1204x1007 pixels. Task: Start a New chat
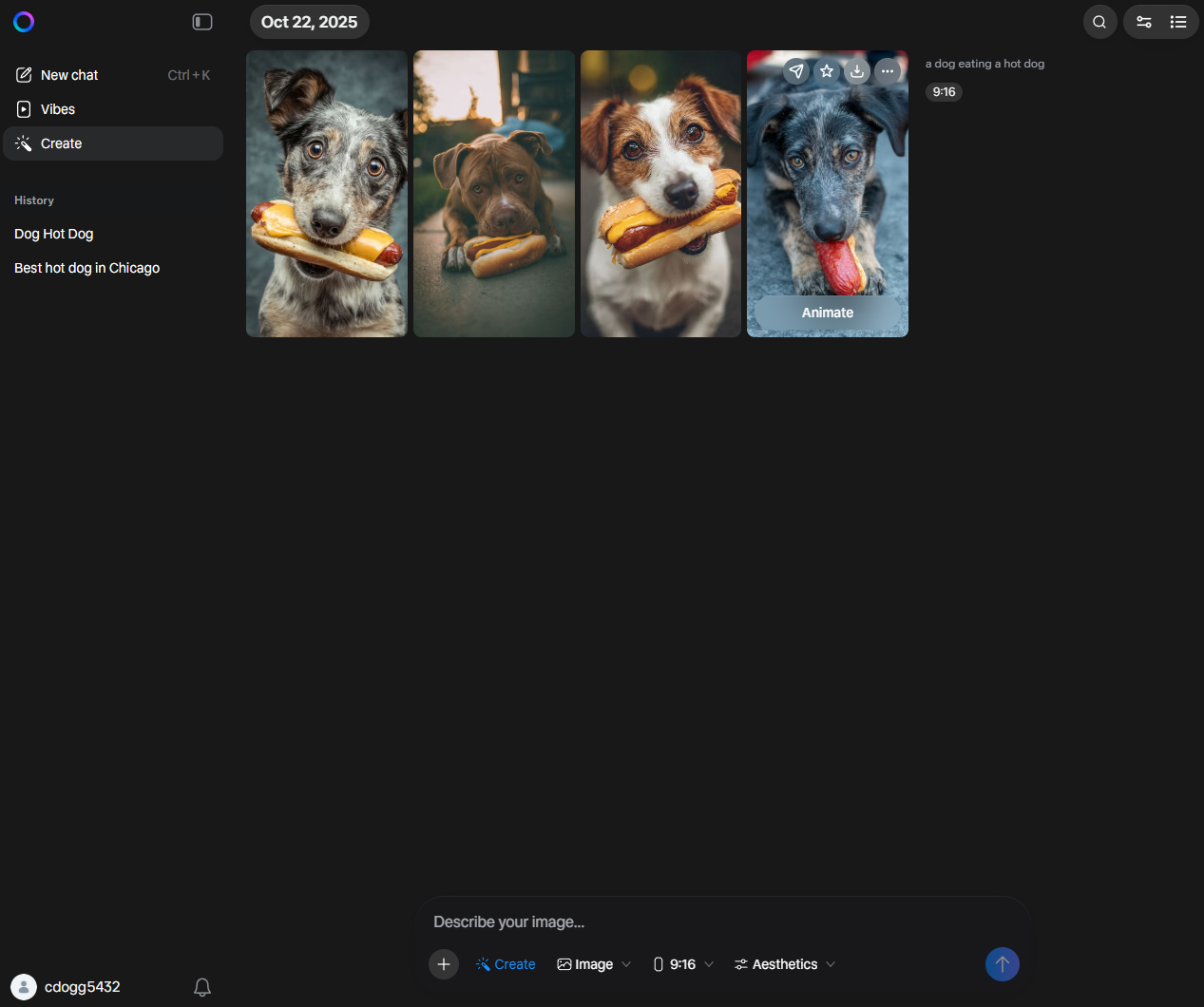[69, 75]
